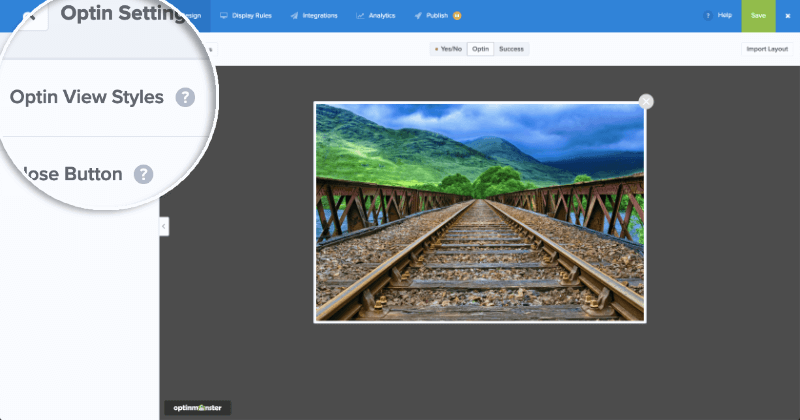Switch to the Integrations tab

tap(314, 16)
